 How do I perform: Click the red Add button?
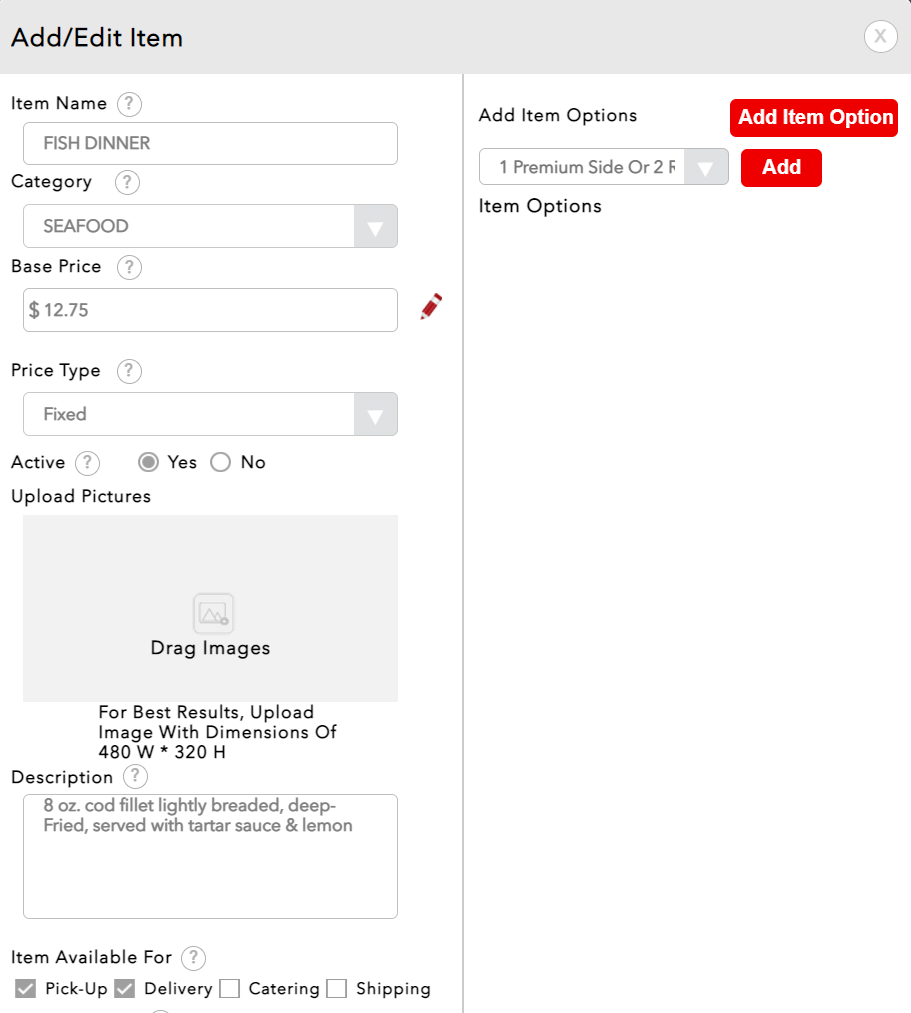[780, 168]
